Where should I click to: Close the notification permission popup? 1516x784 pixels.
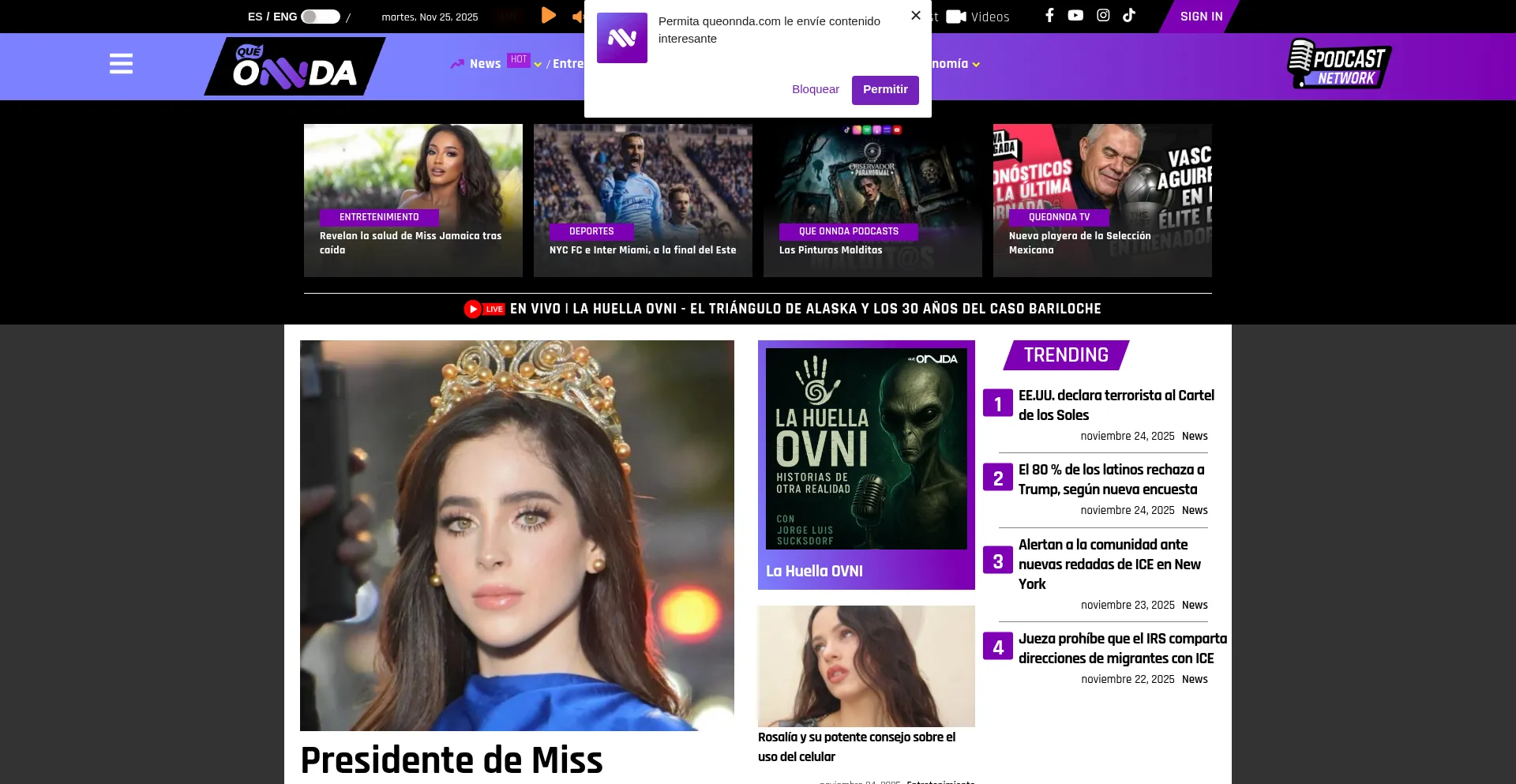(x=916, y=16)
